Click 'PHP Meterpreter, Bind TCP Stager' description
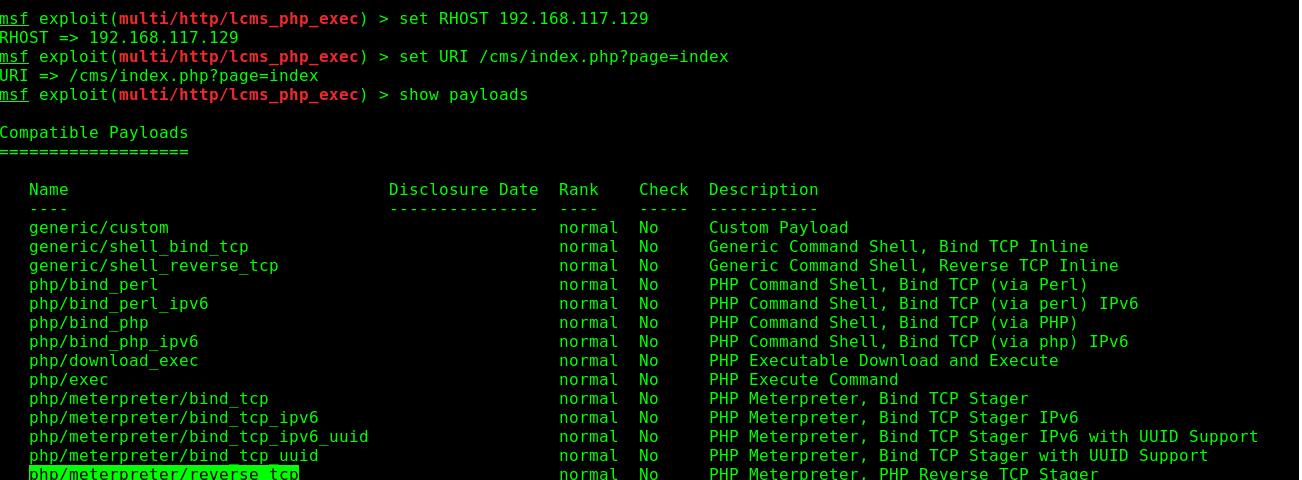Image resolution: width=1302 pixels, height=480 pixels. click(x=869, y=399)
